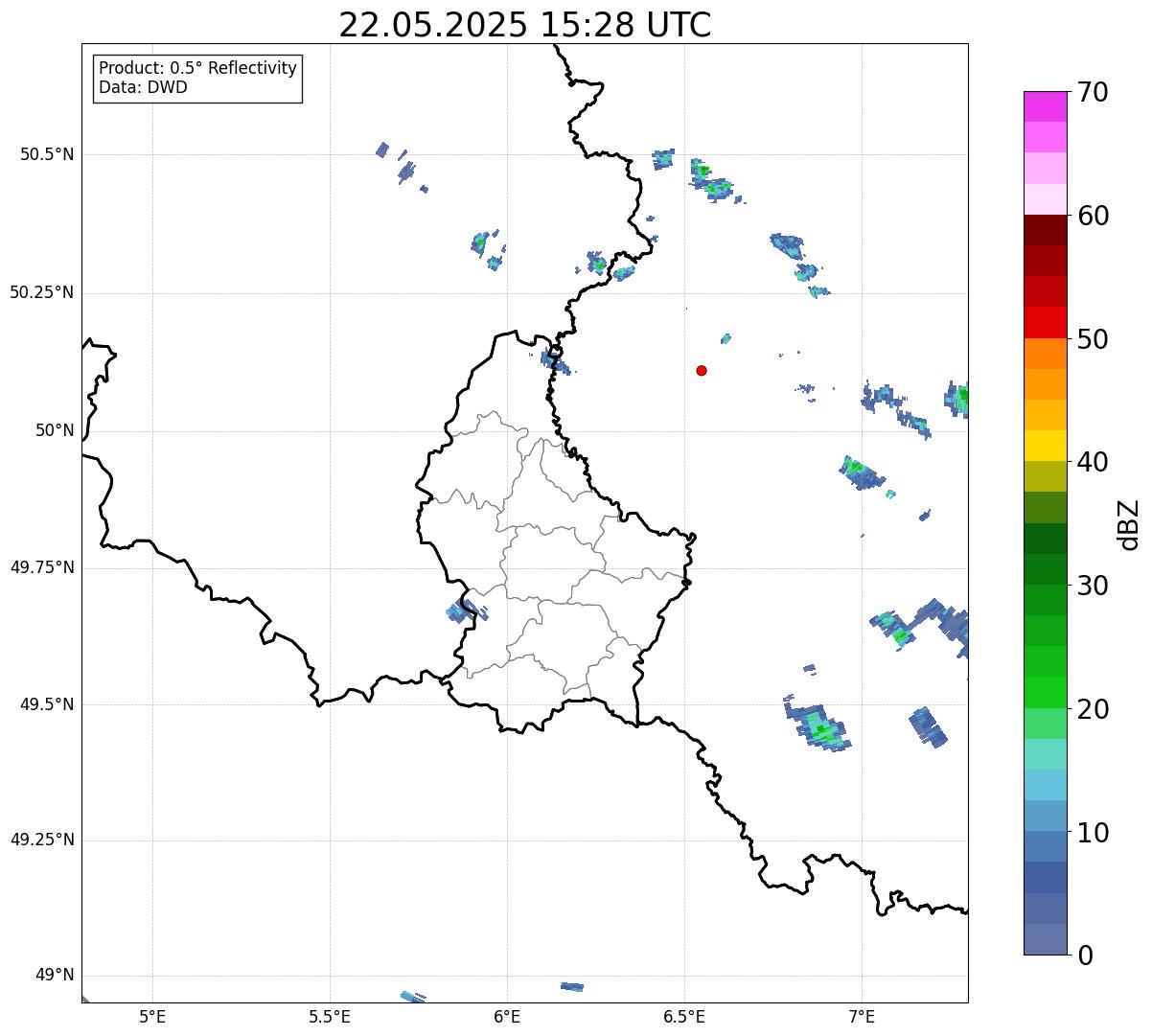Pick the darkest maroon segment just below 60
Screen dimensions: 1152x1036
tap(1045, 230)
